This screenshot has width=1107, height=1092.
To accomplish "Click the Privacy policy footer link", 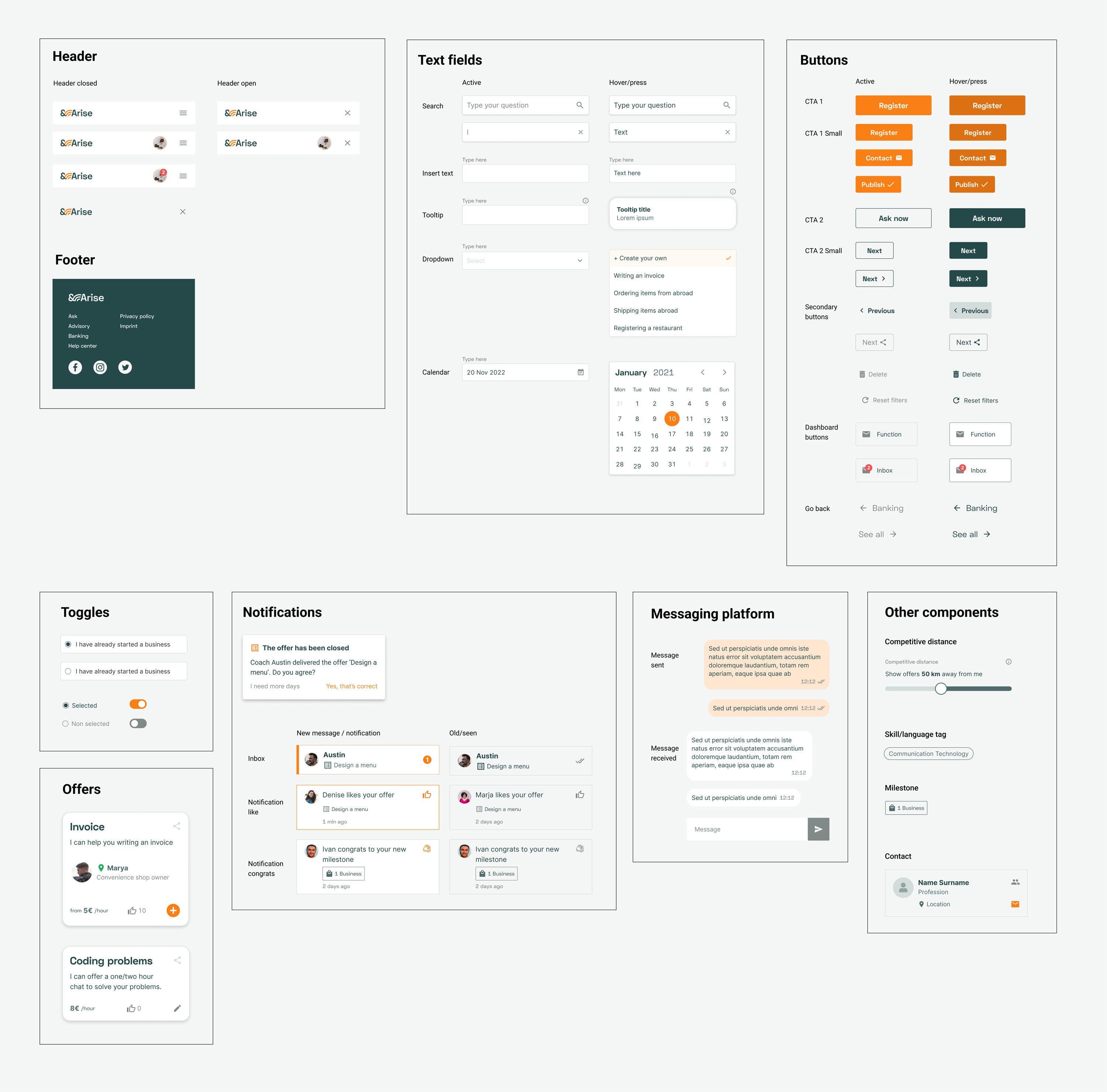I will point(137,316).
